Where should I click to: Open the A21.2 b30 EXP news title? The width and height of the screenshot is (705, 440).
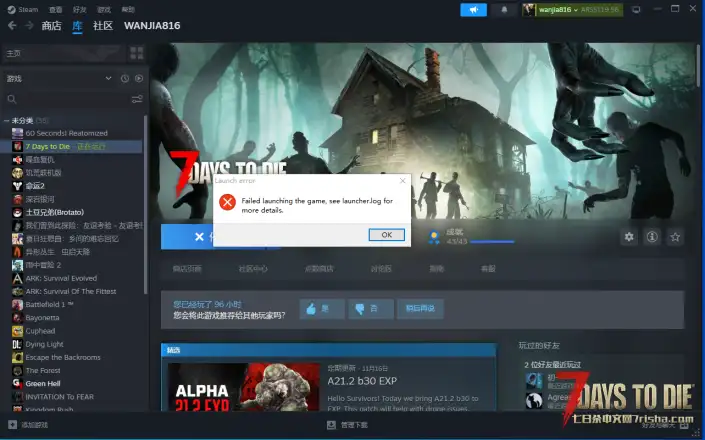362,381
